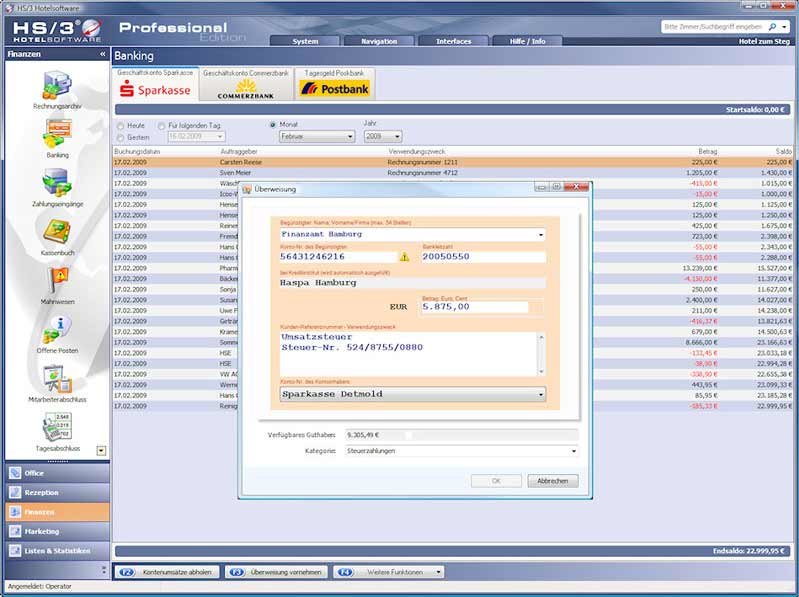
Task: Switch to Geschäftskonto Commerzbank tab
Action: tap(246, 84)
